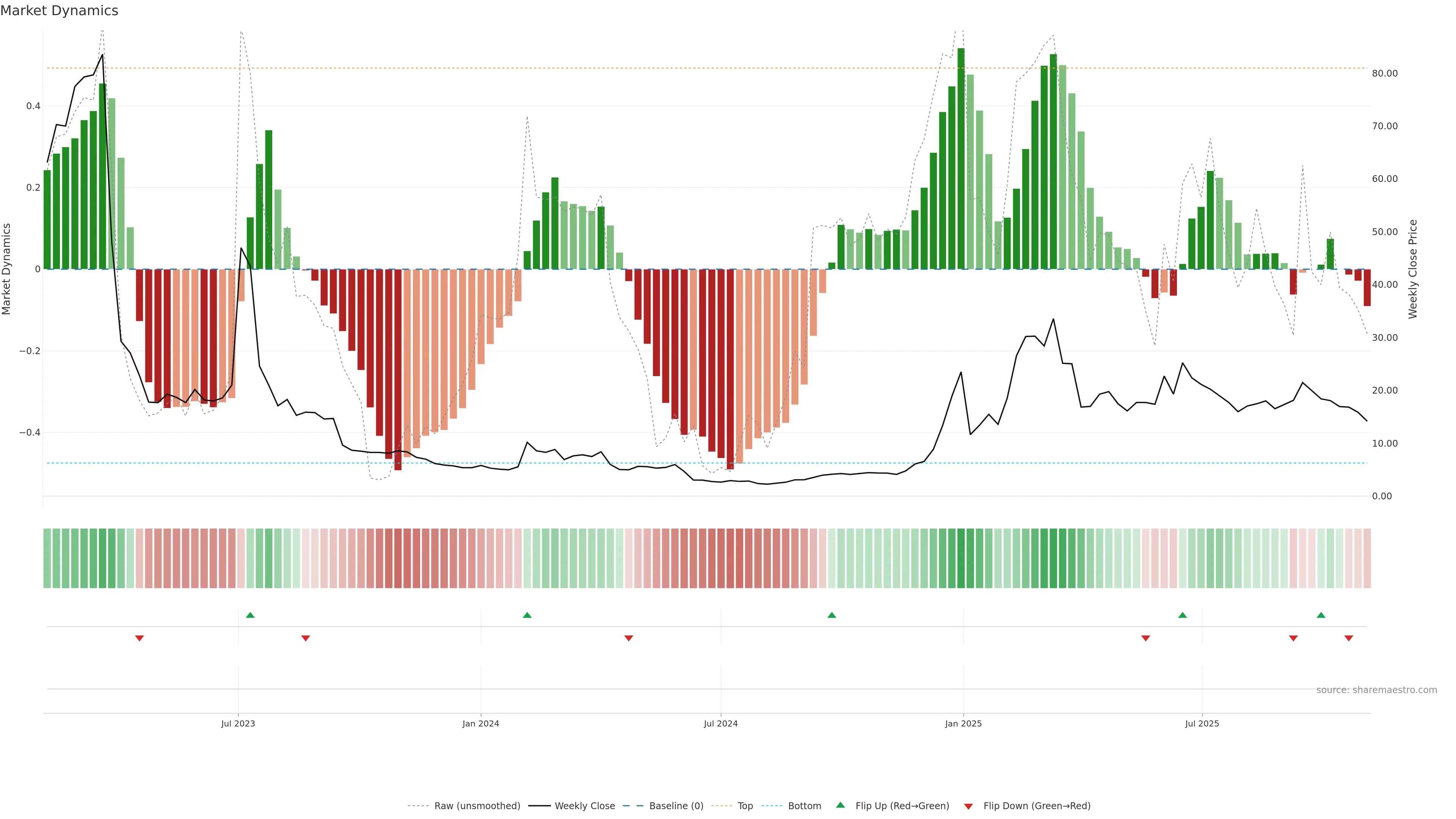Viewport: 1456px width, 819px height.
Task: Click the darkest green heatmap cell near Jan 2025
Action: coord(961,559)
